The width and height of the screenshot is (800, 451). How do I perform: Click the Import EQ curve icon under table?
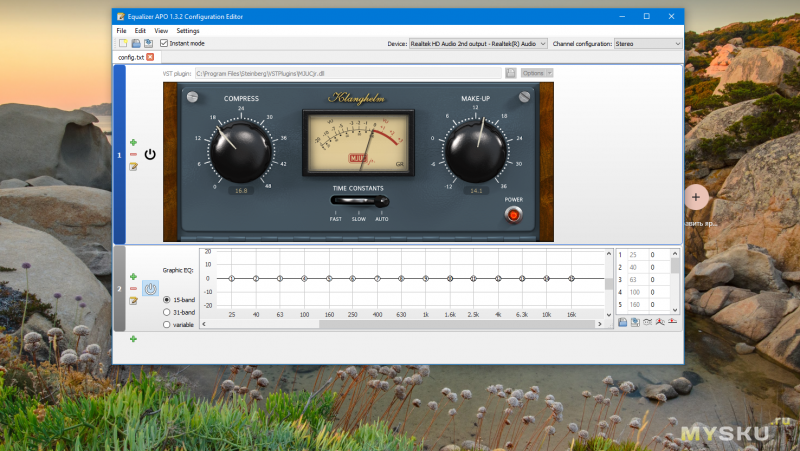pyautogui.click(x=622, y=322)
